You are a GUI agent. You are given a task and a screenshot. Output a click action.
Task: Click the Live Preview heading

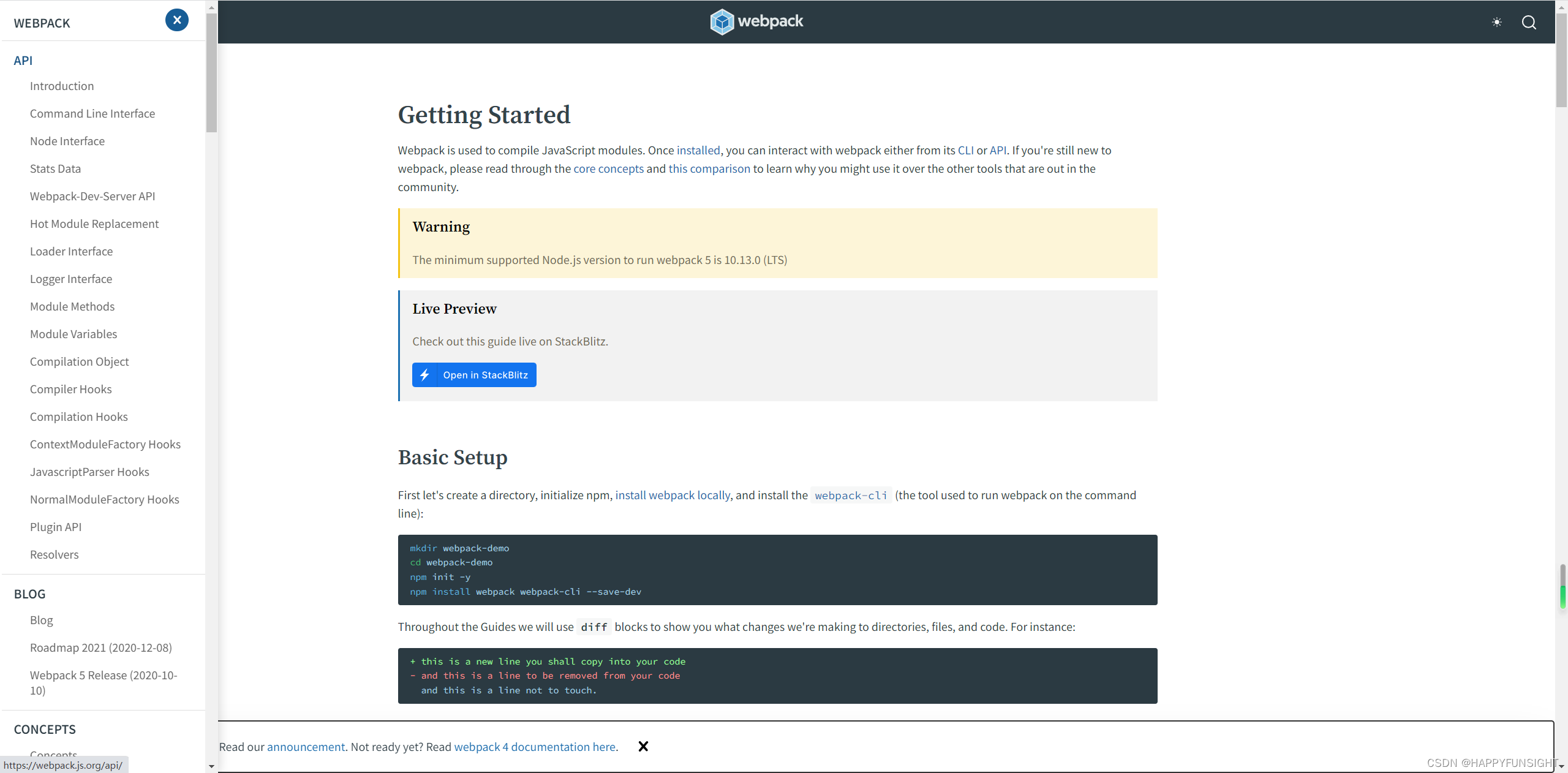pos(454,309)
